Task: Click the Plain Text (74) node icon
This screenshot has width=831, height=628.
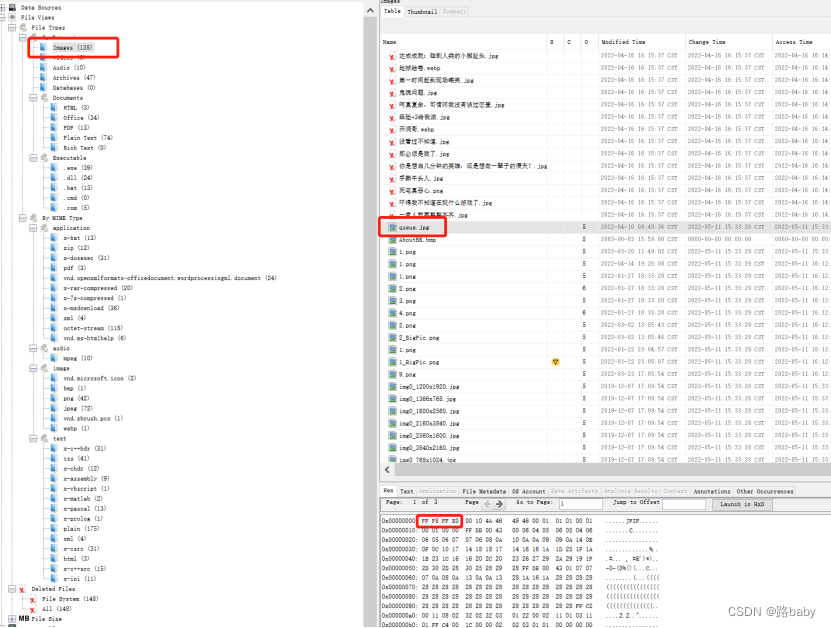Action: point(54,138)
